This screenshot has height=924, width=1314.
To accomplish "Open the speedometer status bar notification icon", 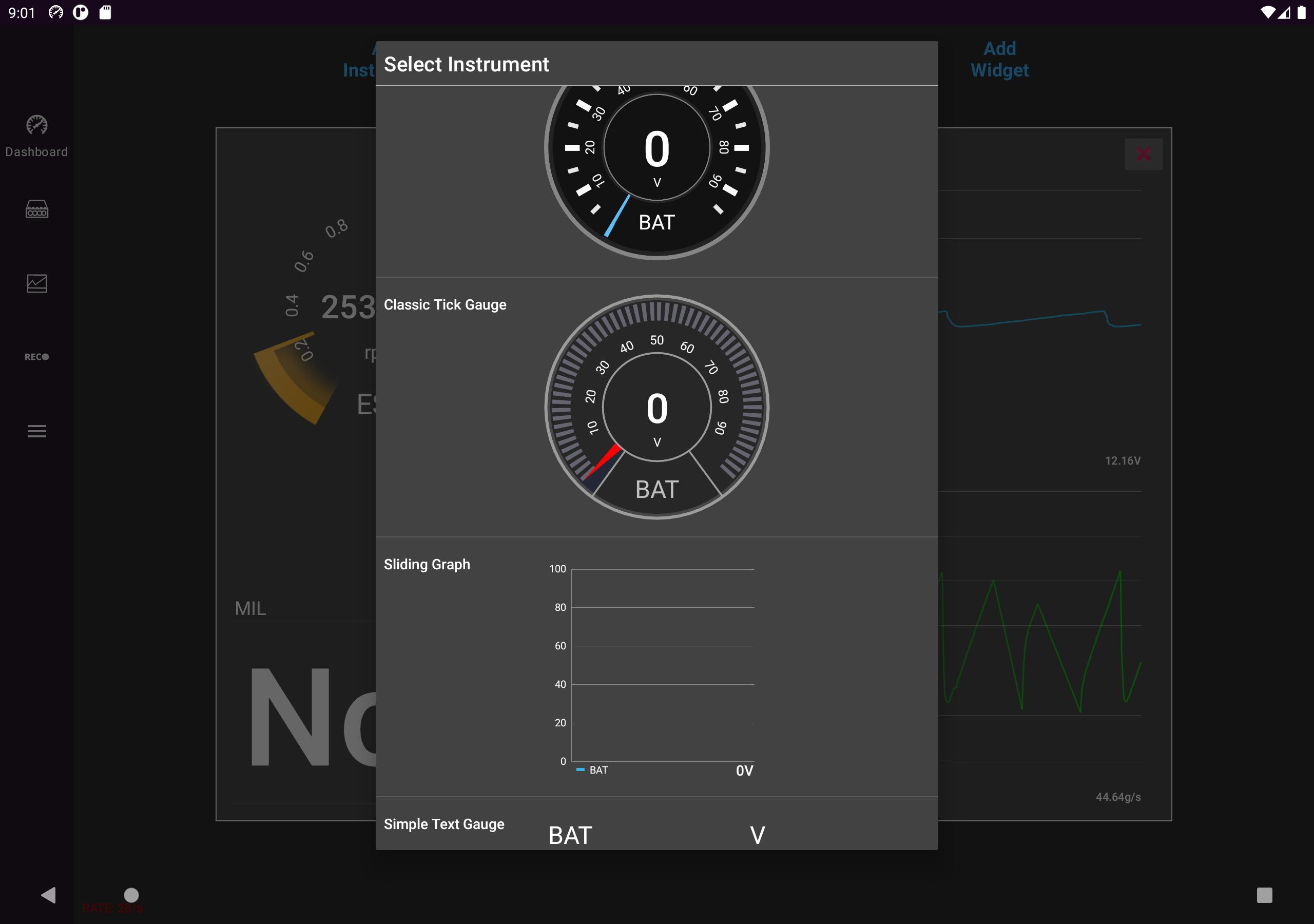I will (55, 12).
